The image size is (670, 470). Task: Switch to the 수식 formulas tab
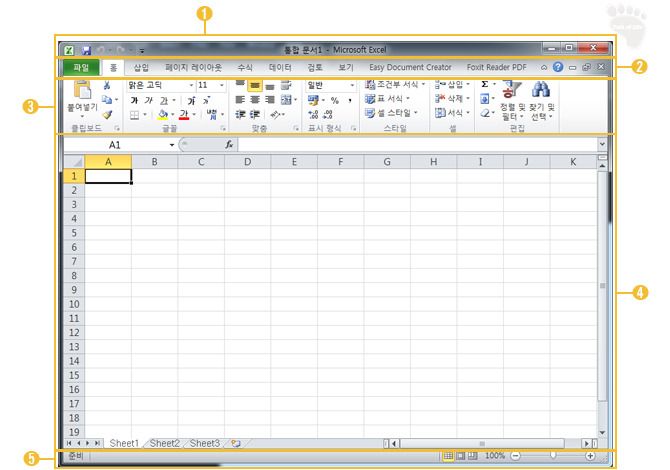pyautogui.click(x=245, y=68)
